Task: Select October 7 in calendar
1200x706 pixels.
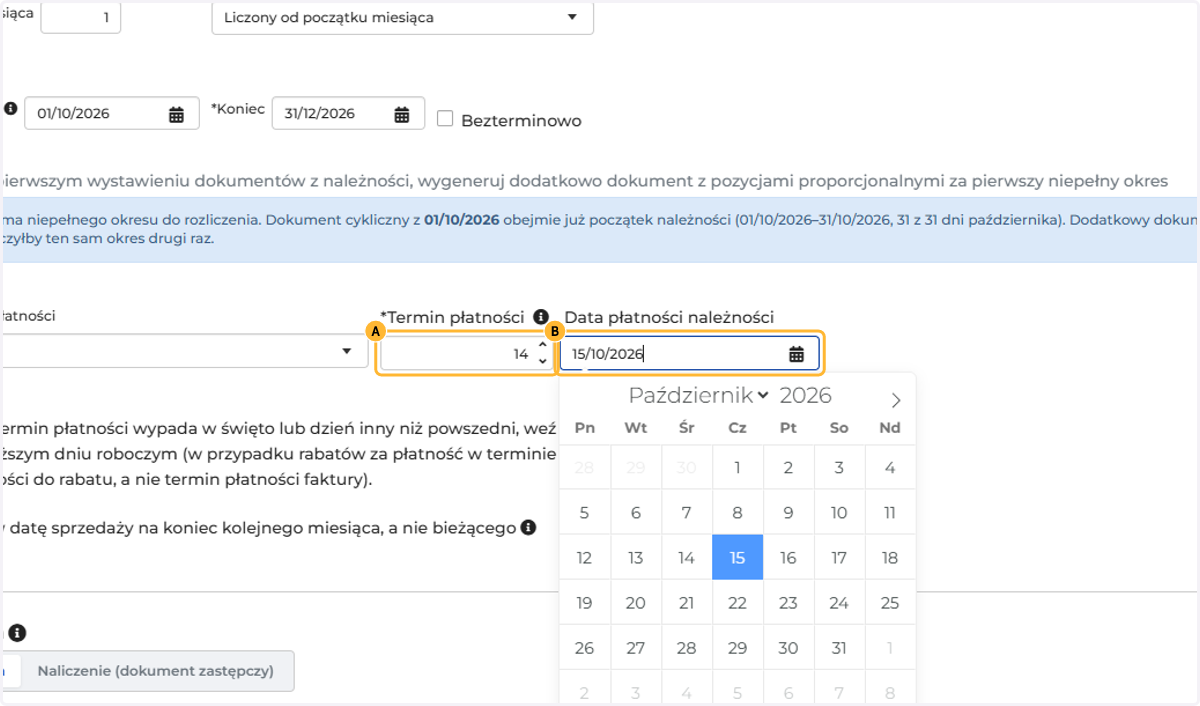Action: click(686, 512)
